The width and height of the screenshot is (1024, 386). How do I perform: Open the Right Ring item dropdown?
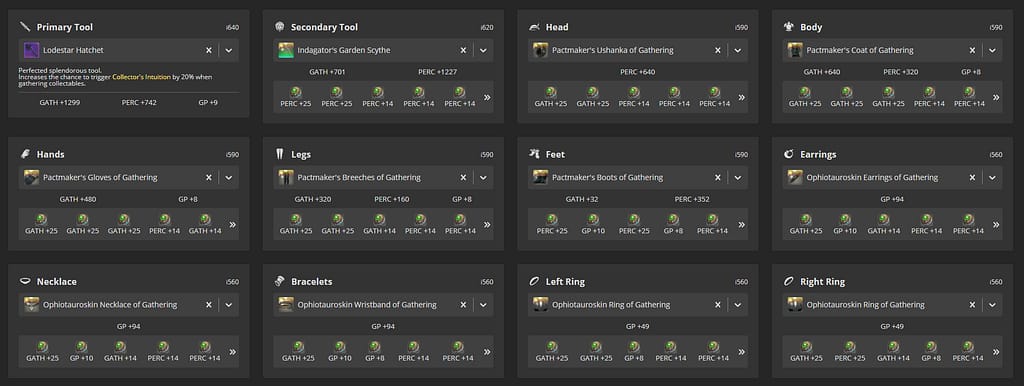[992, 305]
